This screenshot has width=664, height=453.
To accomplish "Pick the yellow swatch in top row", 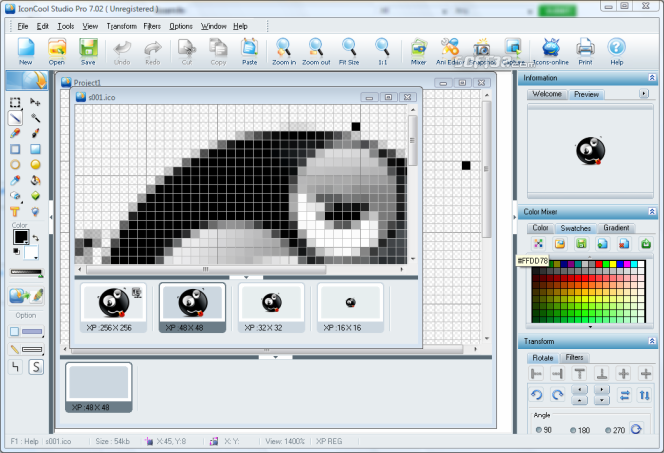I will point(613,264).
